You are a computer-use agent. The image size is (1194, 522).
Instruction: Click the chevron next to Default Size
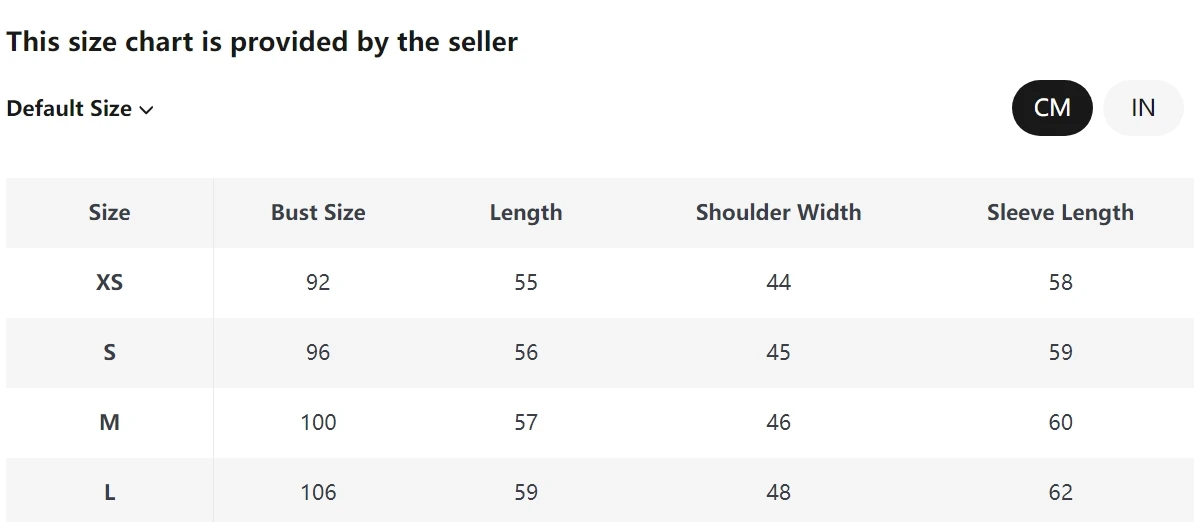tap(146, 110)
